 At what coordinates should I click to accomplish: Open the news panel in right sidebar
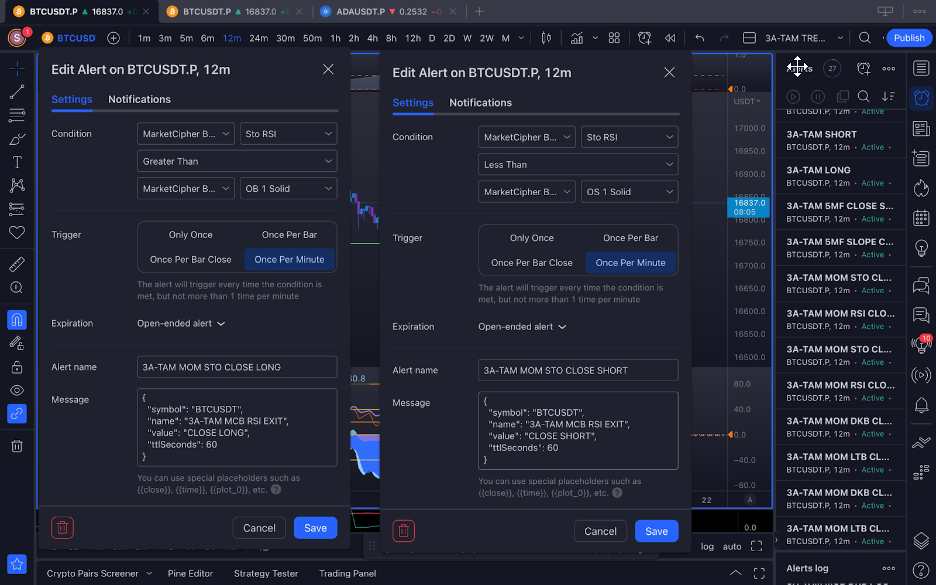921,128
